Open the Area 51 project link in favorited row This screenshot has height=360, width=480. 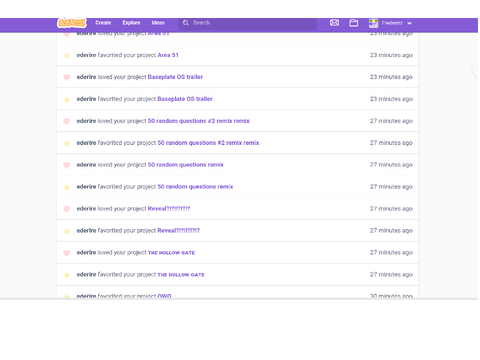(168, 55)
